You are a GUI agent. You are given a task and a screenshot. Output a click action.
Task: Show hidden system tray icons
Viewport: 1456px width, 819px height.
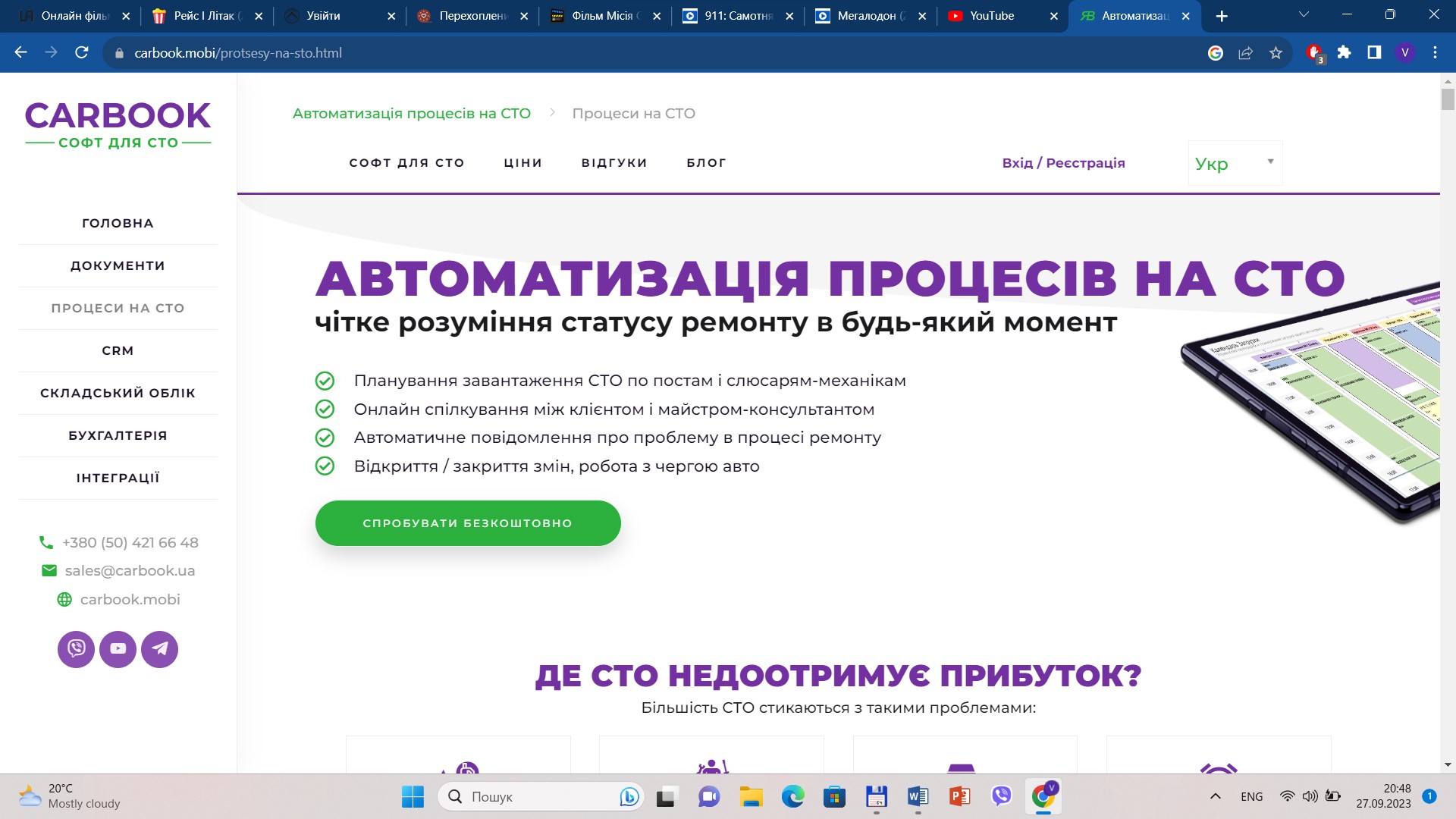pos(1215,796)
